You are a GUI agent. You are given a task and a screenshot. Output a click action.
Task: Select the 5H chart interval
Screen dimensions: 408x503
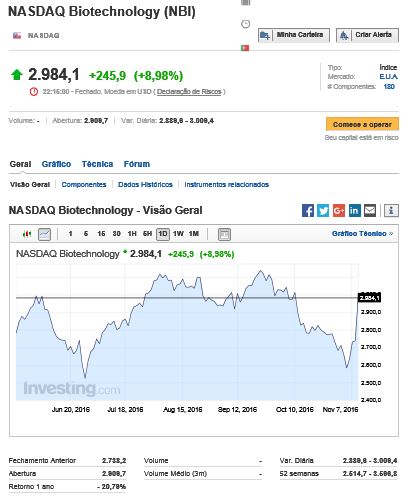tap(147, 234)
